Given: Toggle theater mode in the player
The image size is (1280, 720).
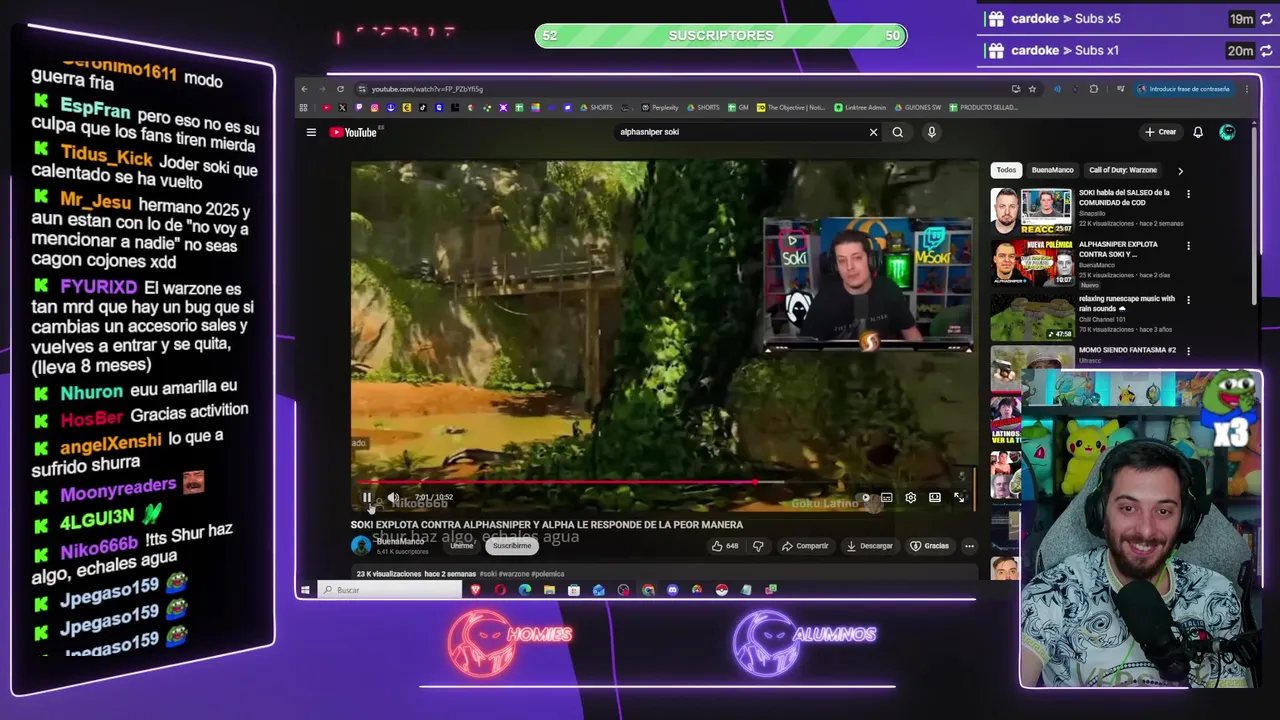Looking at the screenshot, I should (935, 497).
